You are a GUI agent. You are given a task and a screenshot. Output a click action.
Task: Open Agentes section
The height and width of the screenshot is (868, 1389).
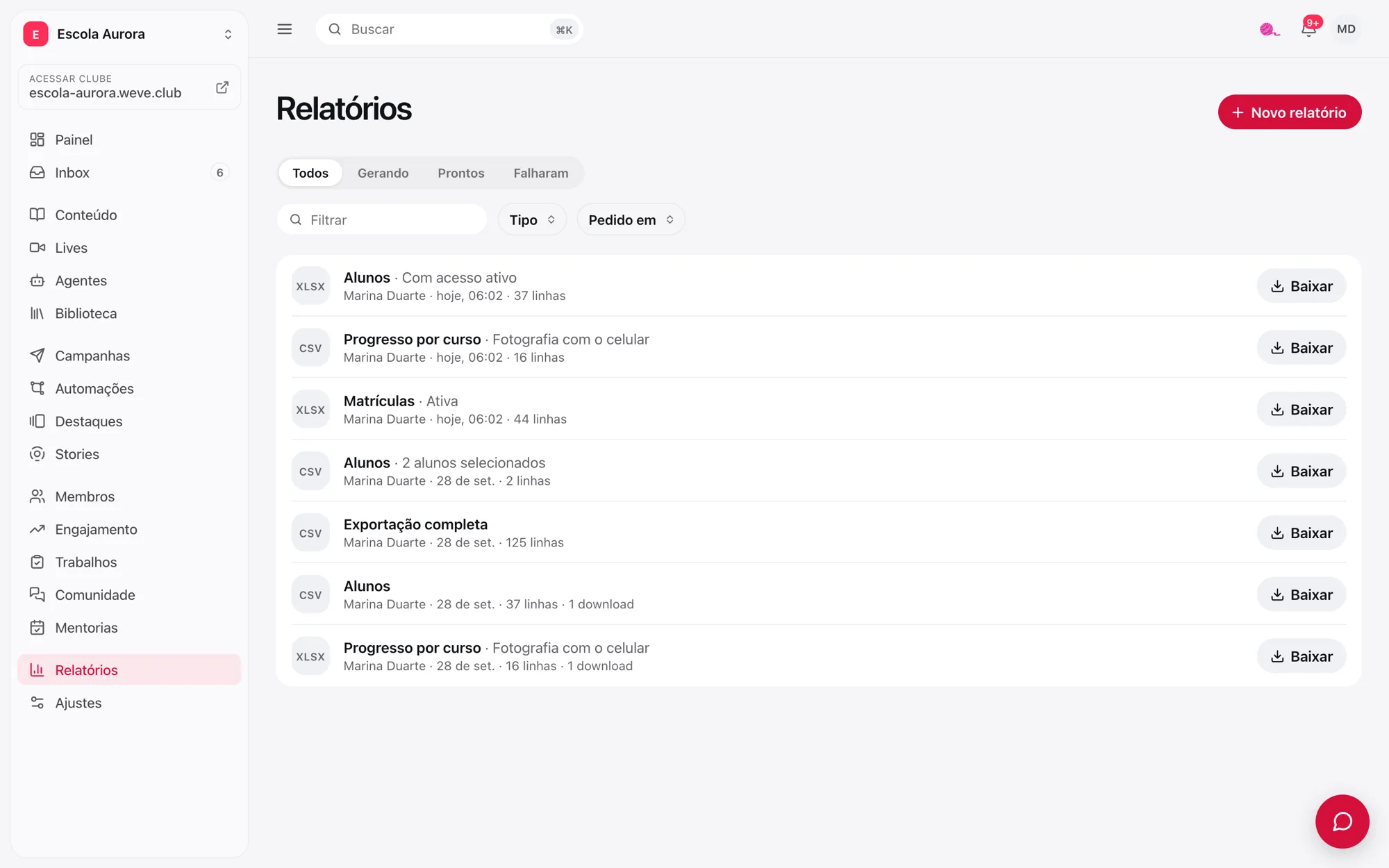pyautogui.click(x=129, y=281)
